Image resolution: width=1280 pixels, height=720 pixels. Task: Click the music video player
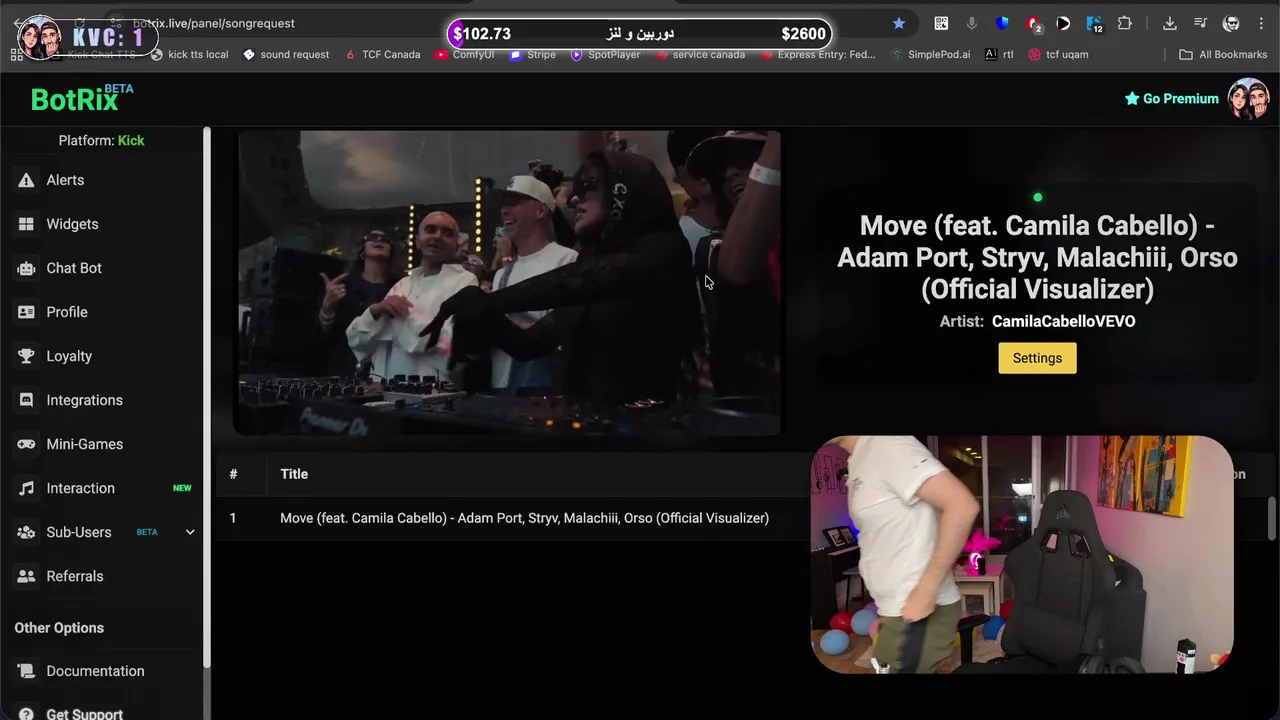pos(507,283)
